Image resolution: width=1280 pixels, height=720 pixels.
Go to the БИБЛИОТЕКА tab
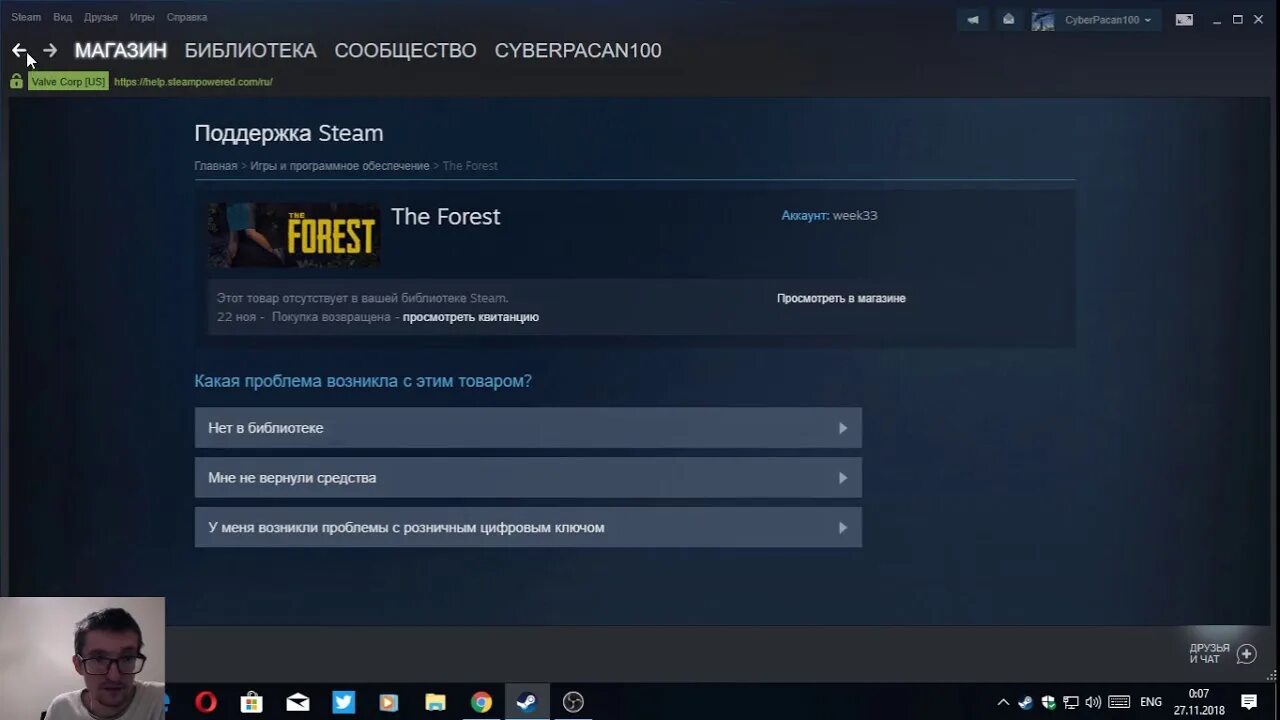251,50
